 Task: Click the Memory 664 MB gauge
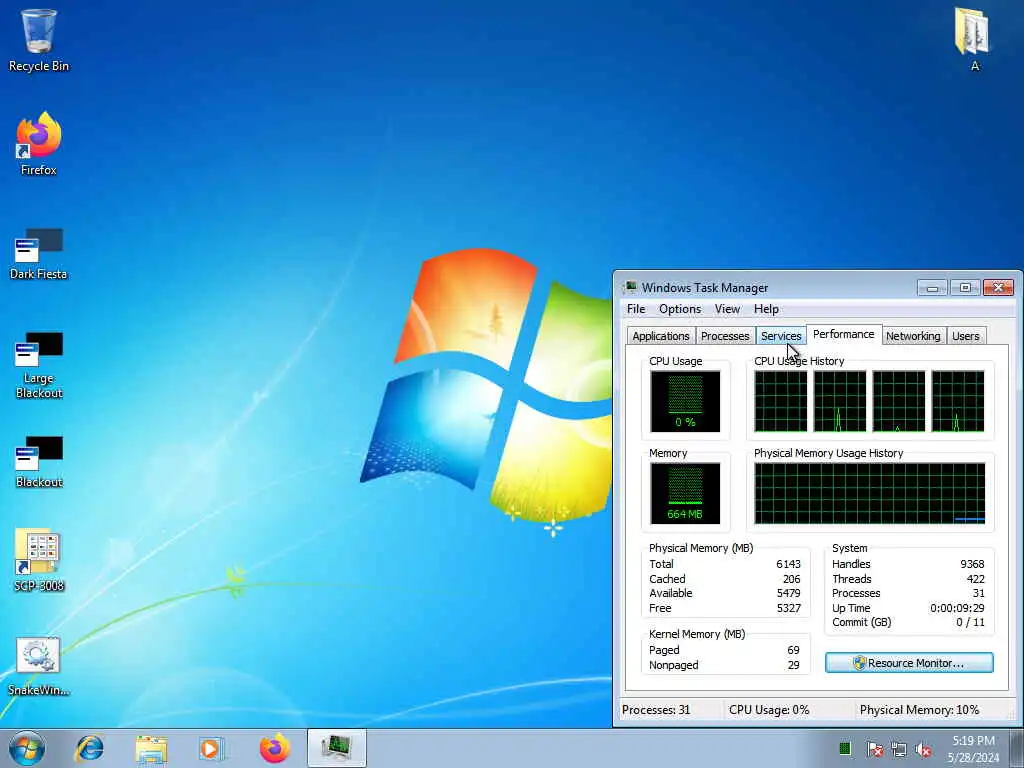tap(685, 493)
